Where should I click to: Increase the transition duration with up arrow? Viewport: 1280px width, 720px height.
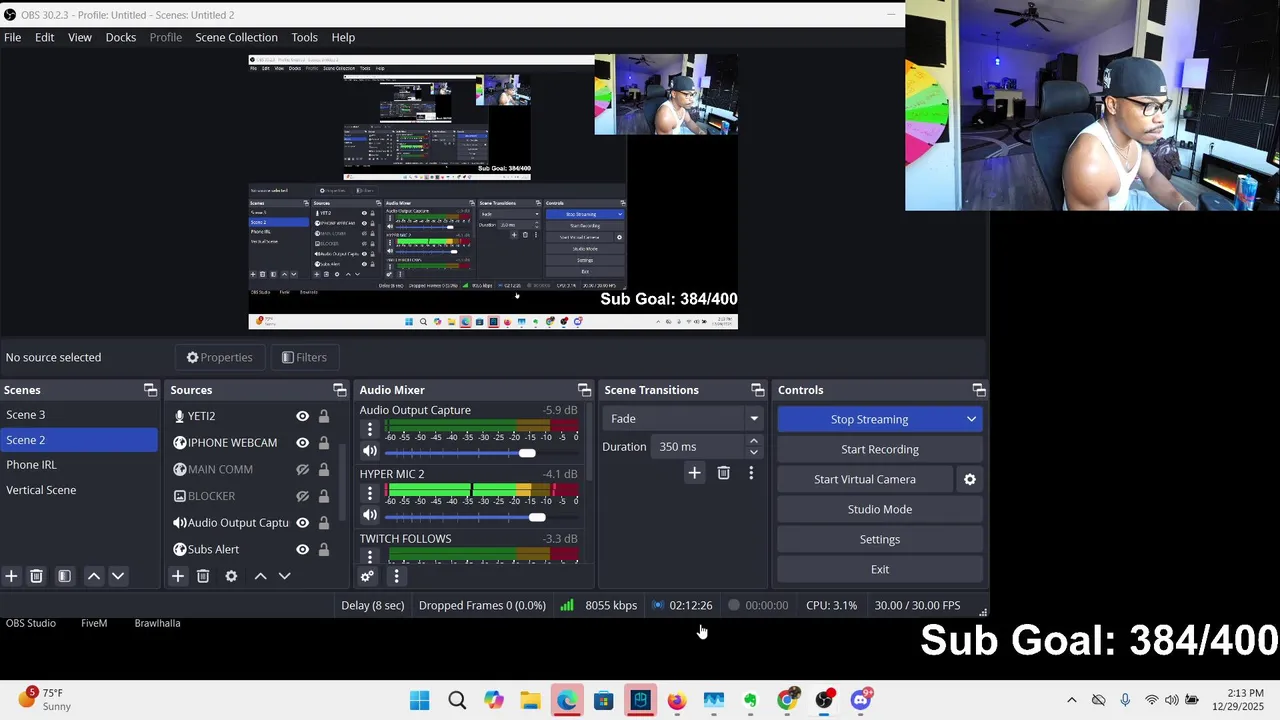pos(754,441)
